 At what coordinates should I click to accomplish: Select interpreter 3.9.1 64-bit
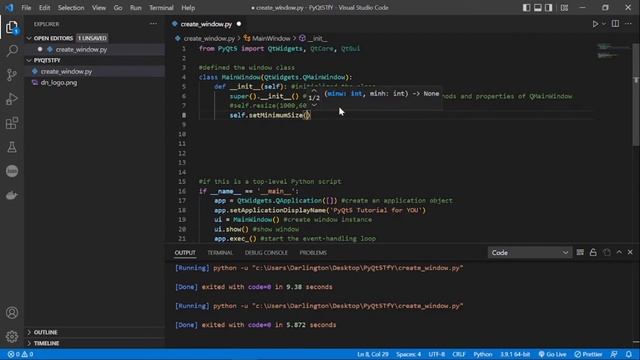[x=515, y=354]
